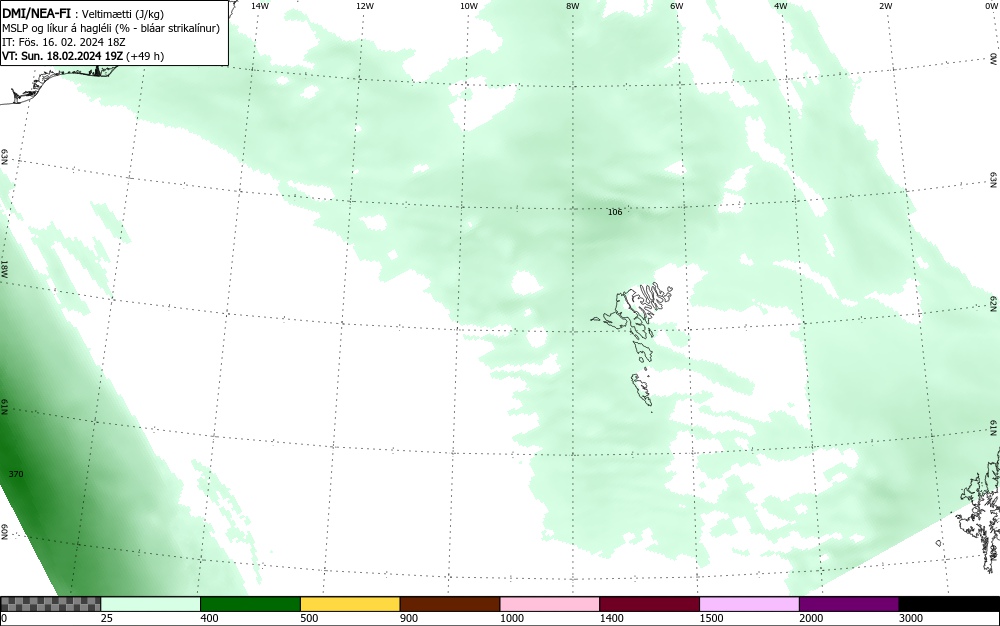Click legend tick value 500

309,618
